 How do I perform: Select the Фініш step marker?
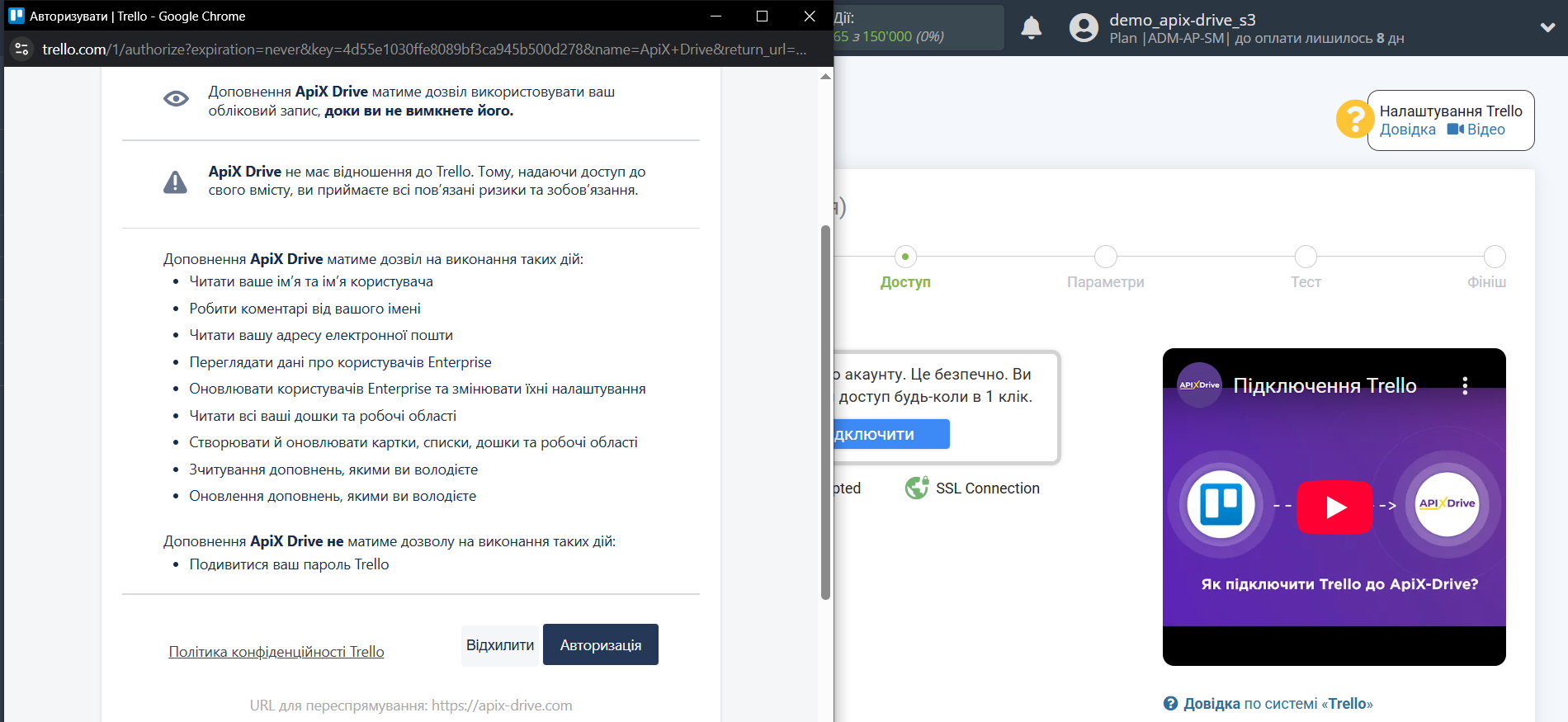point(1495,257)
